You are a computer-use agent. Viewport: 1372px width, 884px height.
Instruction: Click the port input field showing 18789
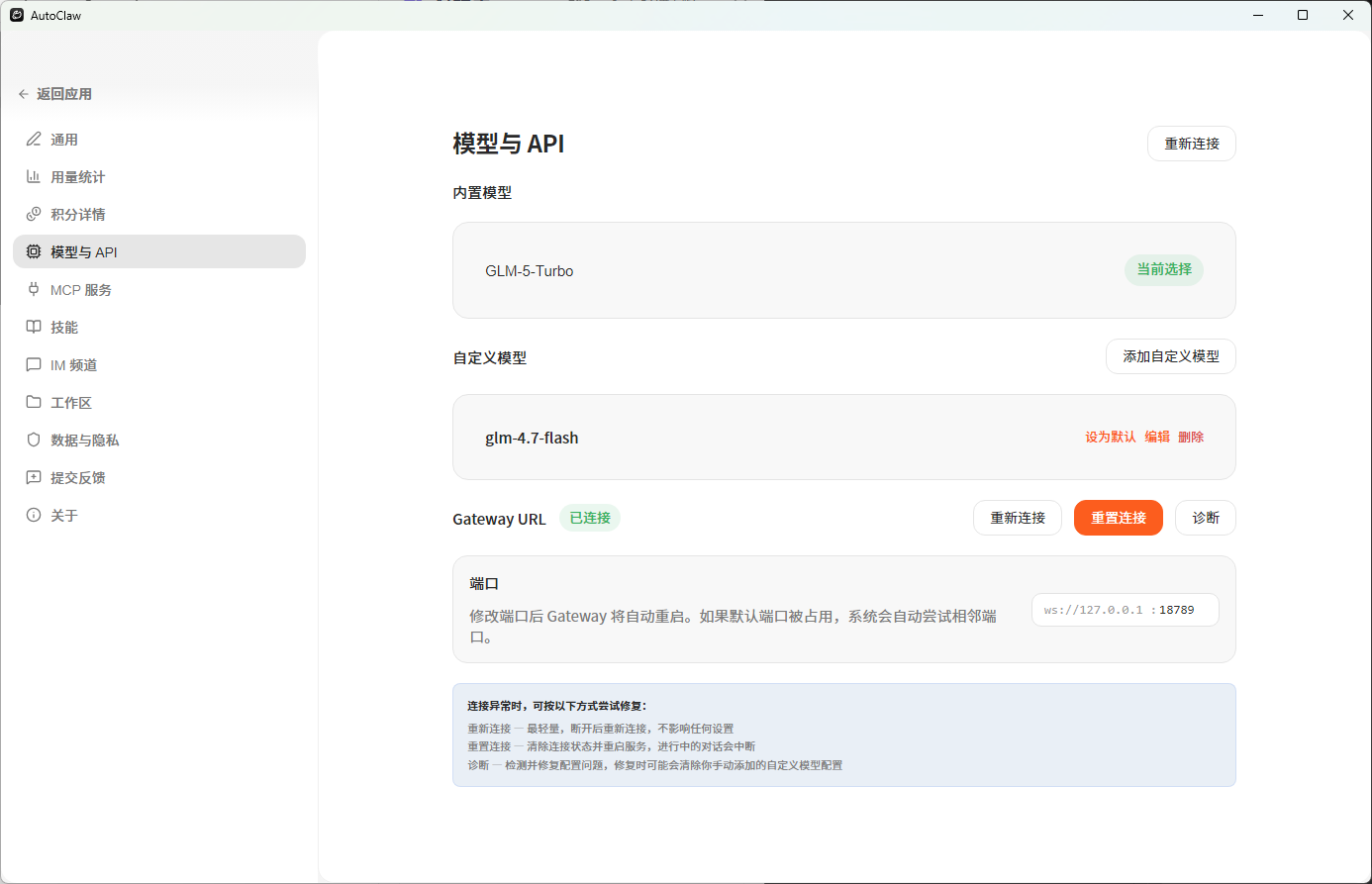point(1126,610)
